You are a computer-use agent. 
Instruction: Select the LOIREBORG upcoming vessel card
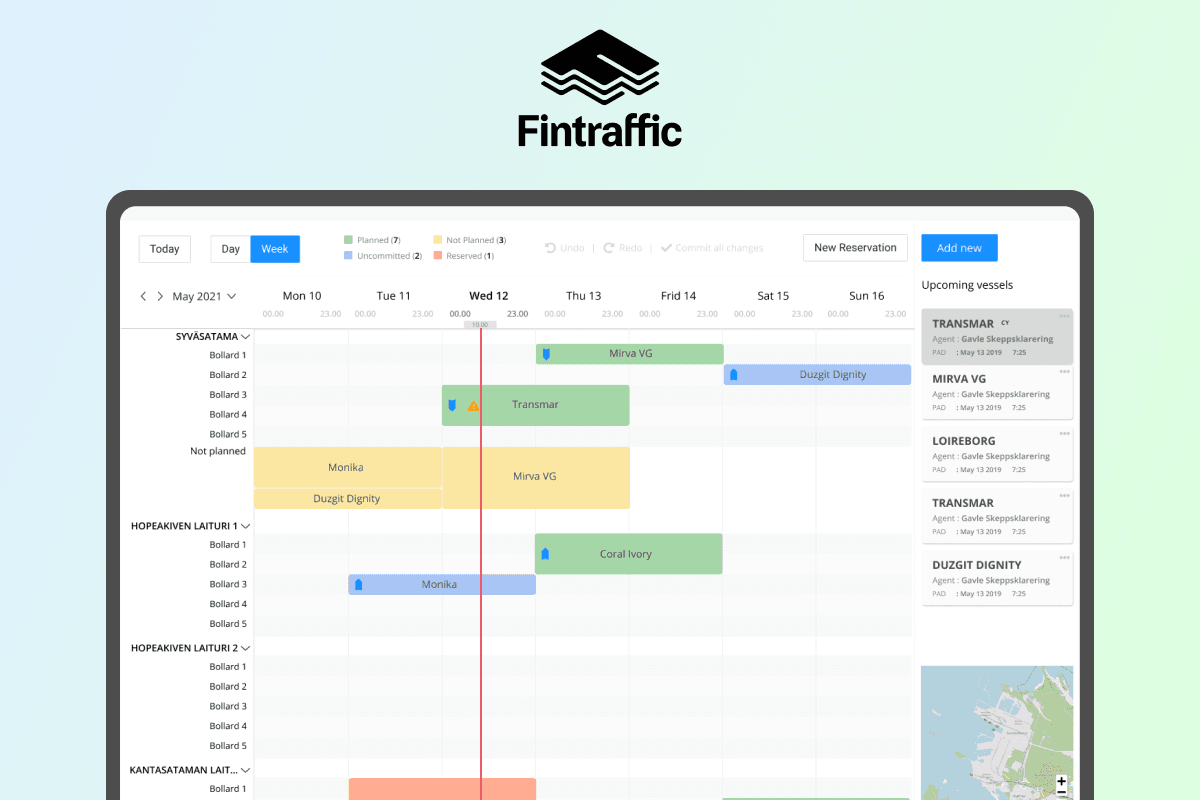997,455
